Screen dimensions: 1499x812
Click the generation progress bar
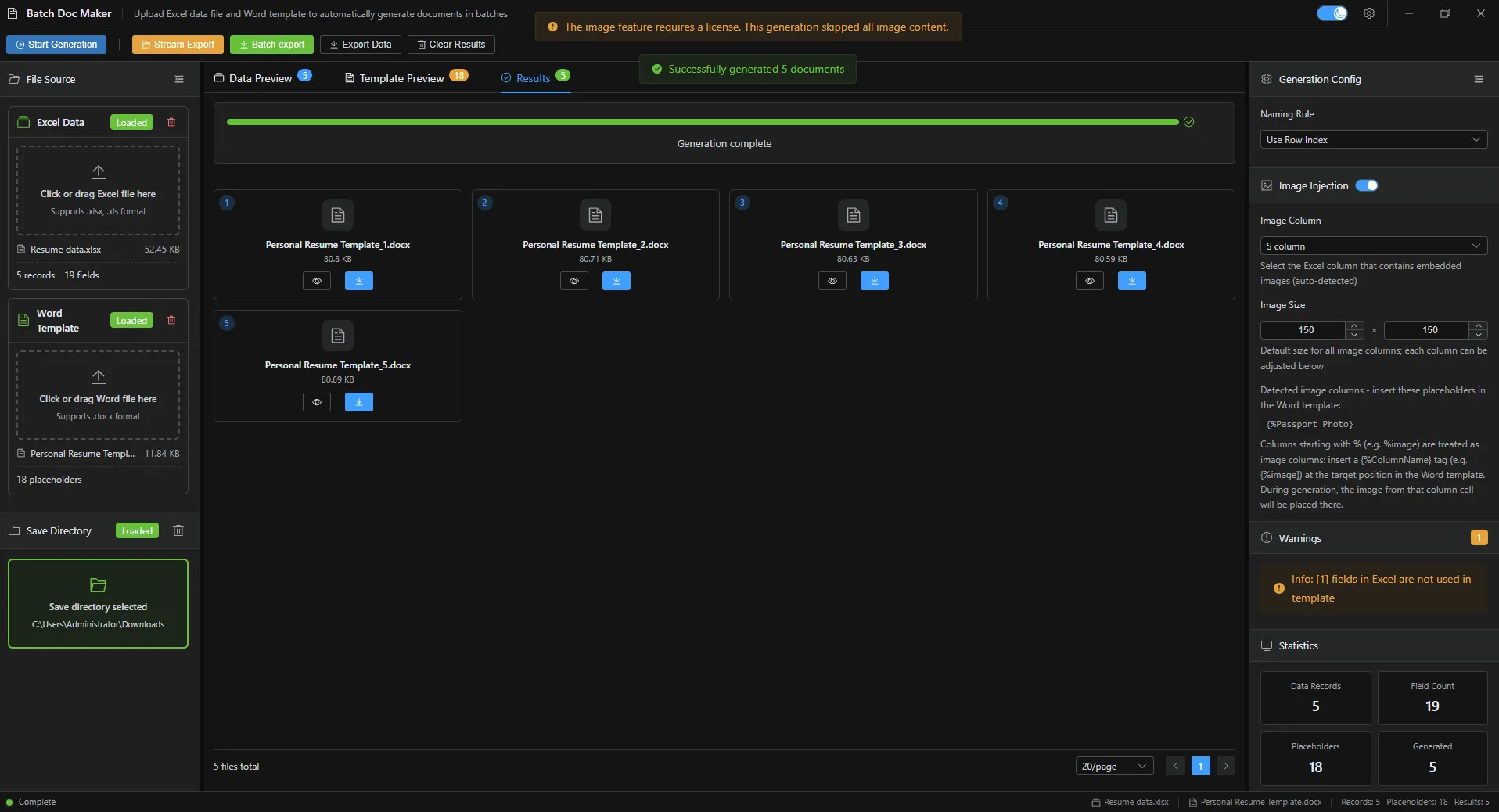[703, 122]
